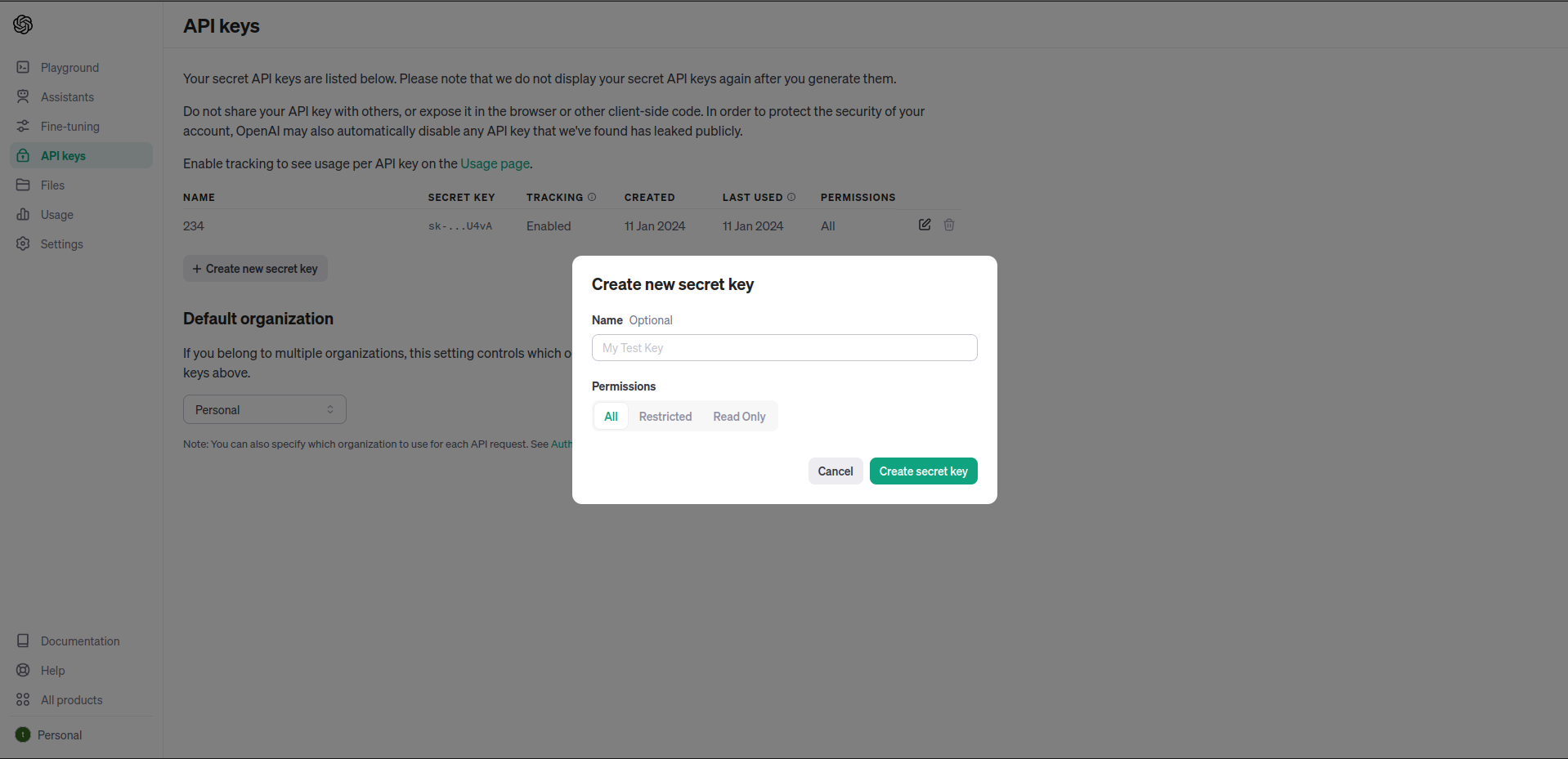
Task: Expand the Personal organization dropdown
Action: [x=264, y=409]
